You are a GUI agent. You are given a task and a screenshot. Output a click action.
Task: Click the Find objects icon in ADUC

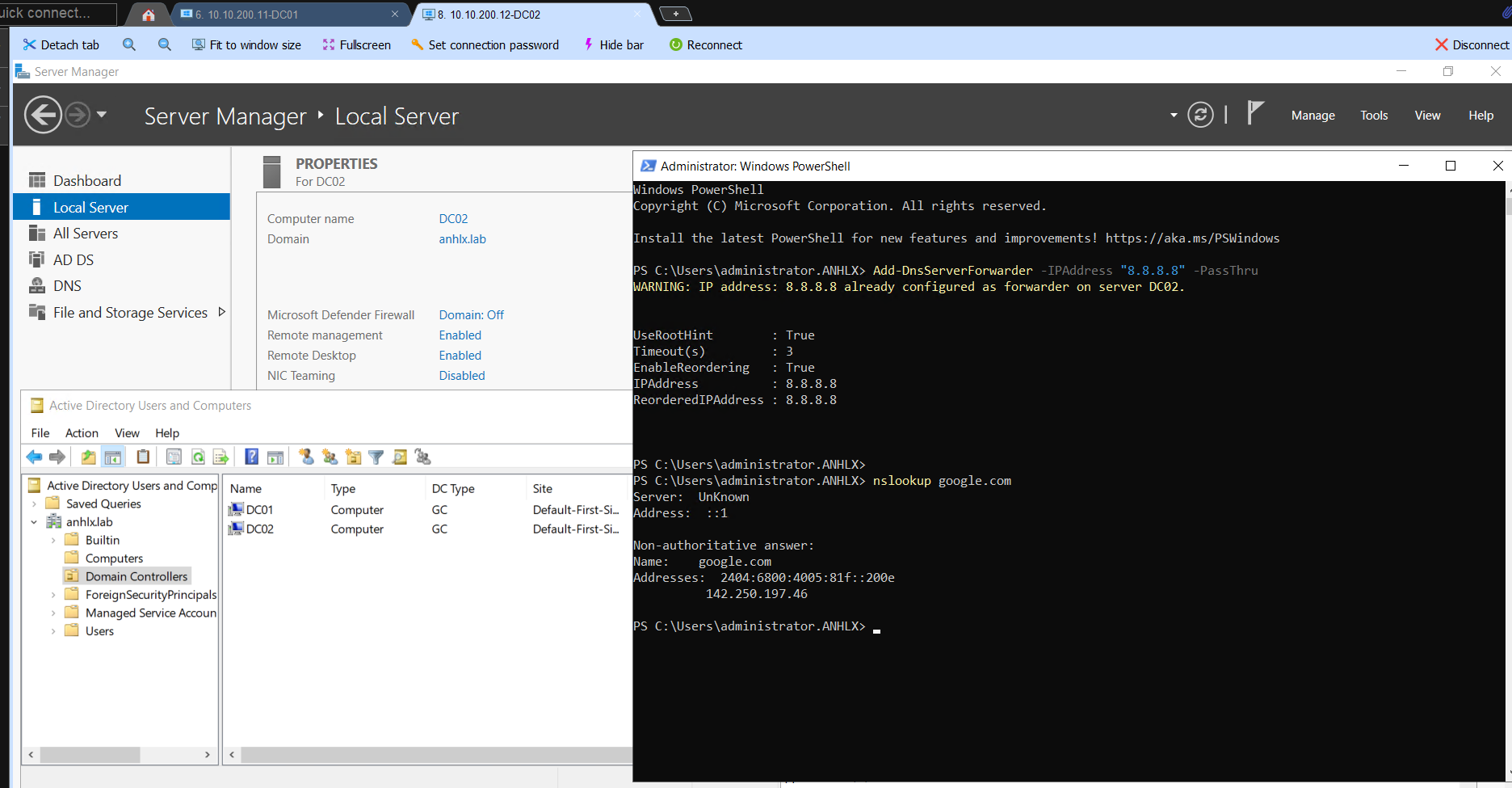(x=399, y=457)
